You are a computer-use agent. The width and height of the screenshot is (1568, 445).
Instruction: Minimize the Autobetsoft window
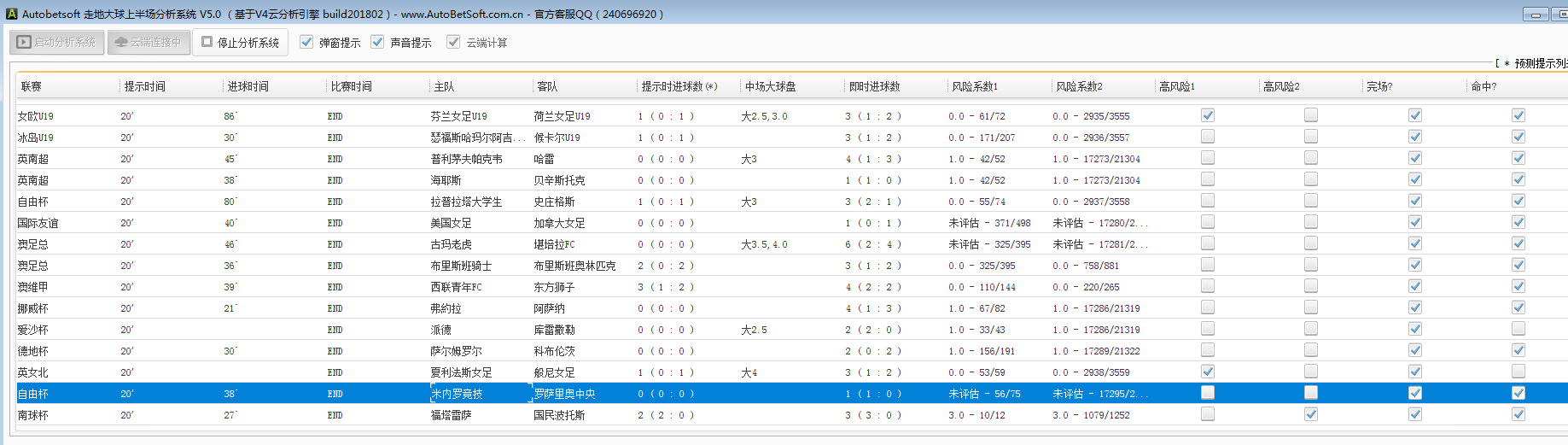pyautogui.click(x=1536, y=15)
